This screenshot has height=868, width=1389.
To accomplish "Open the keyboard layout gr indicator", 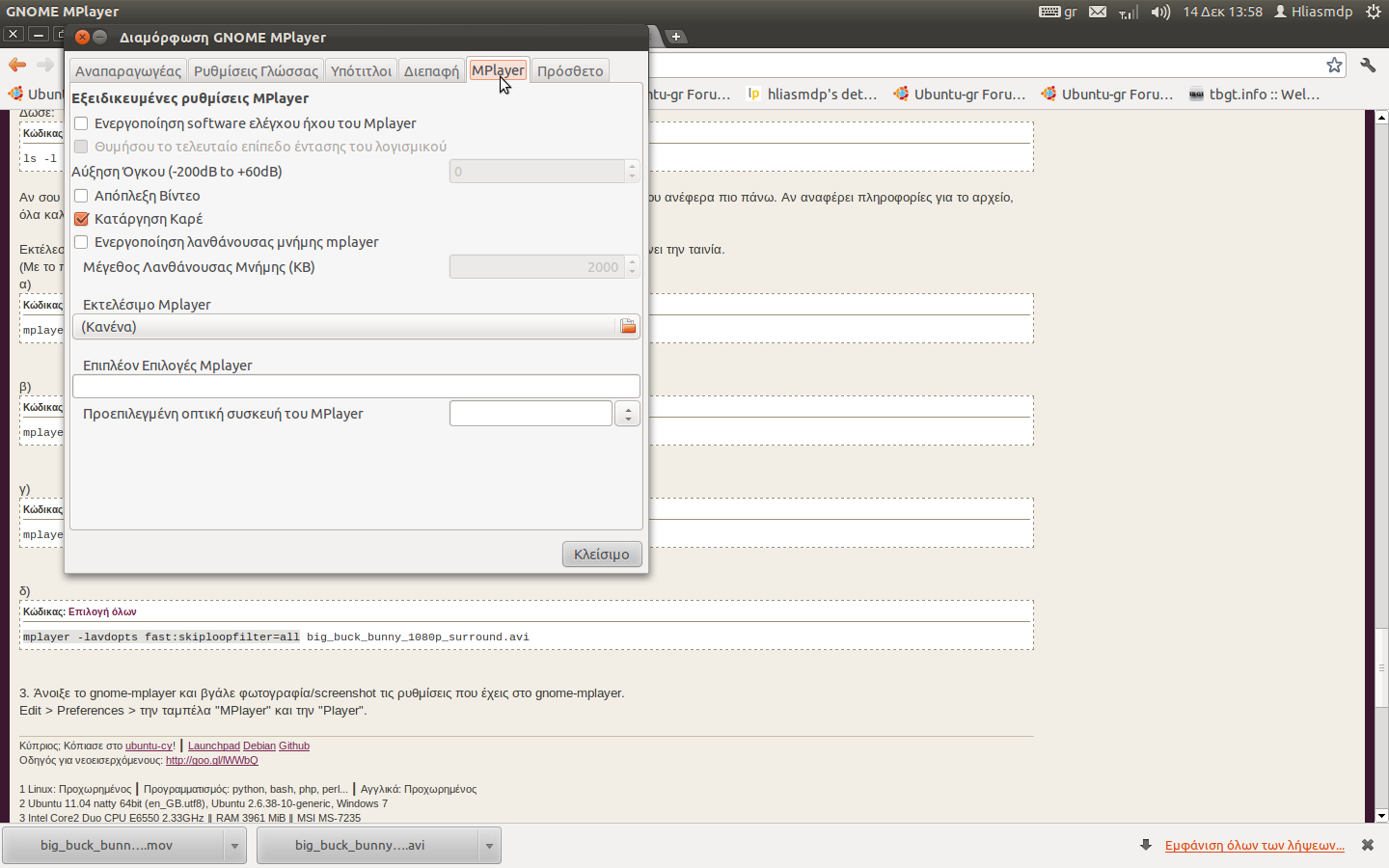I will point(1058,12).
